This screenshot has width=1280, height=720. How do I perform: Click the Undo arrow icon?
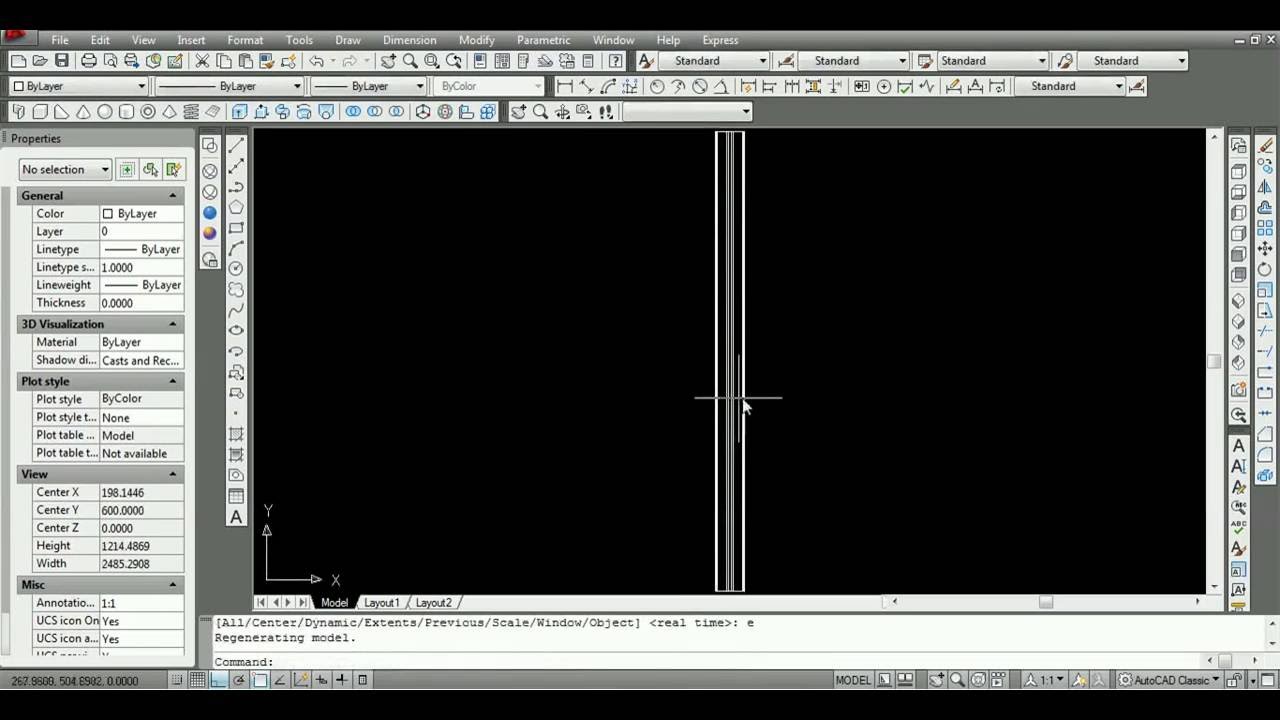[x=316, y=61]
